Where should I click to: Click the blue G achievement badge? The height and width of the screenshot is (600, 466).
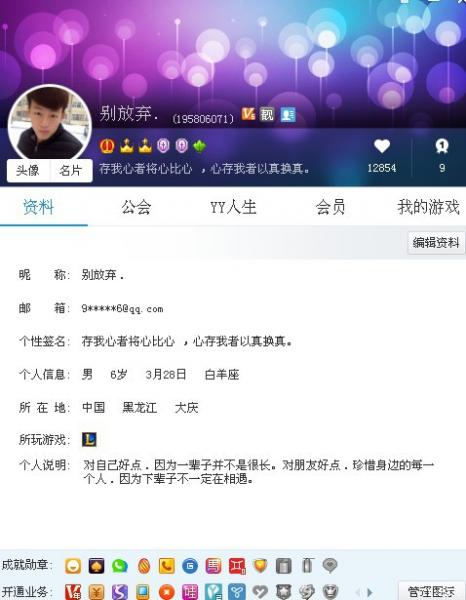(190, 566)
